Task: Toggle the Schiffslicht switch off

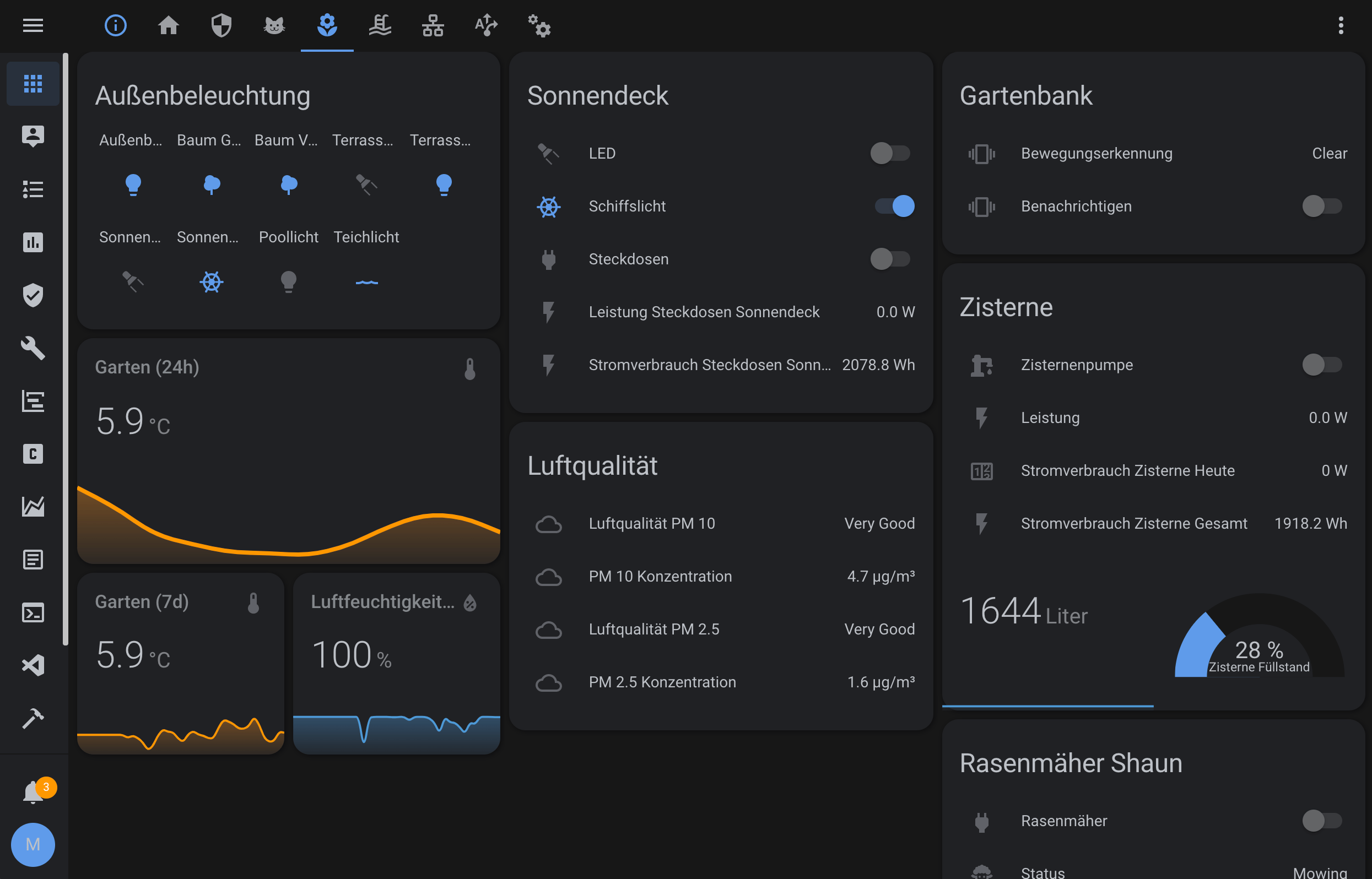Action: pos(894,206)
